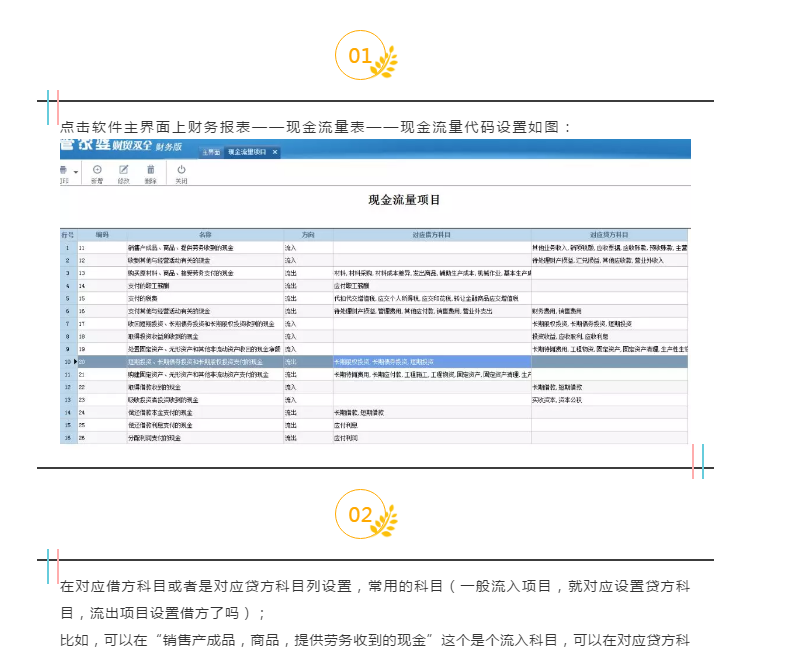Screen dimensions: 804x658
Task: Click the 对应贷方科目 column header
Action: pos(609,235)
